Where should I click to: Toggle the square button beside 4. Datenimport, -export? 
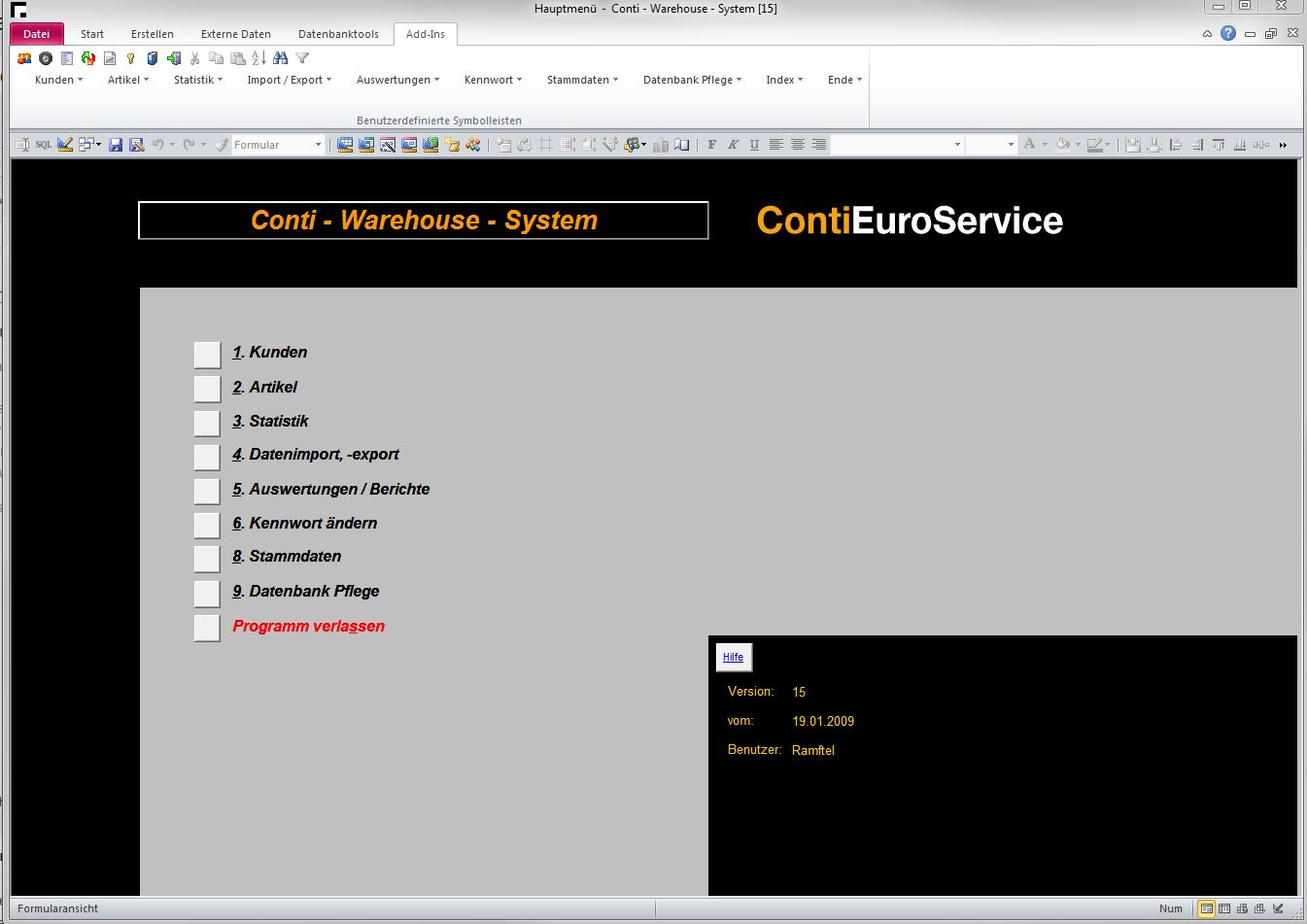click(207, 457)
